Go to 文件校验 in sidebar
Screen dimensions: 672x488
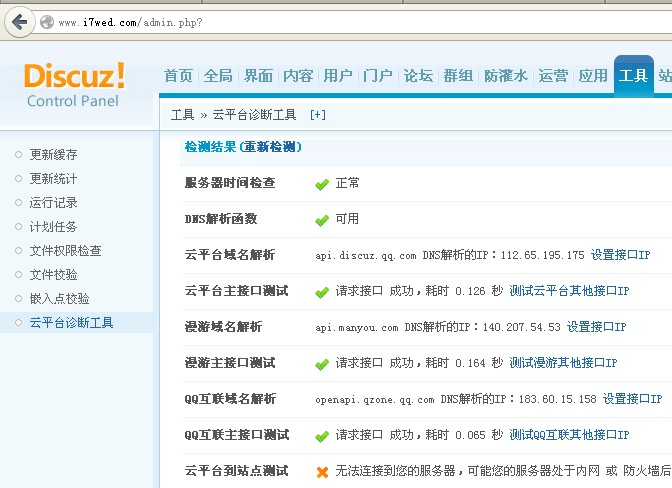coord(53,275)
